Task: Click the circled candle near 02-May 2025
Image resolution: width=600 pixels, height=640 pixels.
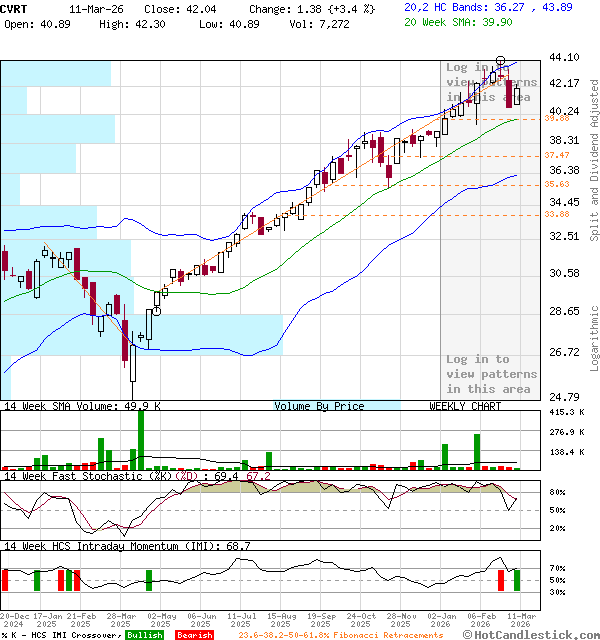Action: pyautogui.click(x=155, y=311)
